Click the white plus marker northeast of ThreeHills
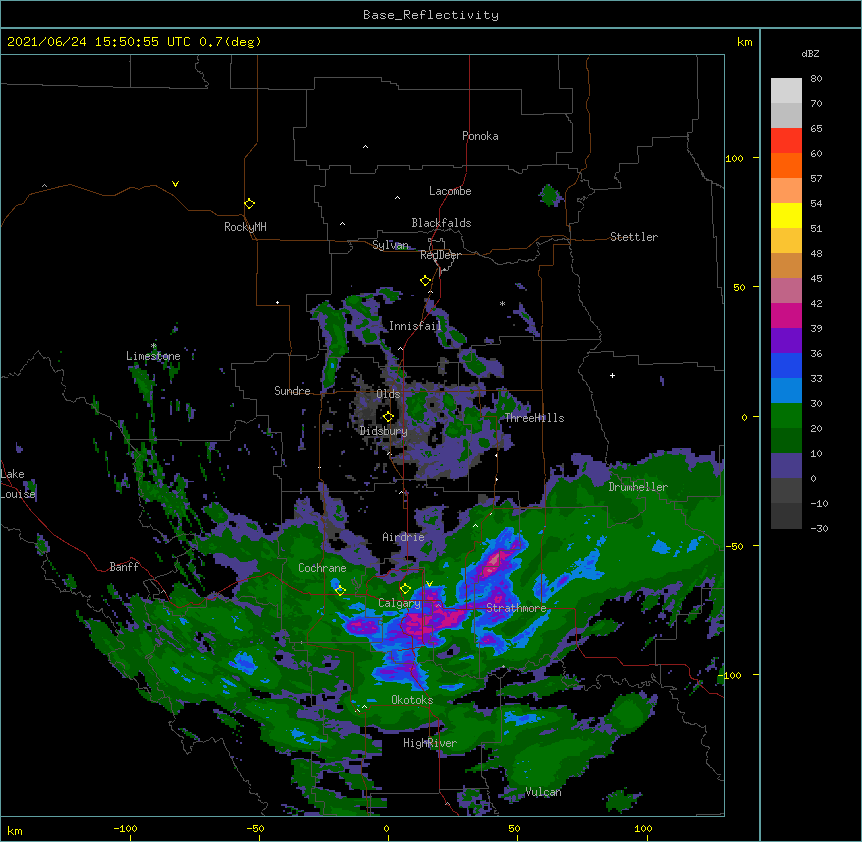 click(612, 375)
